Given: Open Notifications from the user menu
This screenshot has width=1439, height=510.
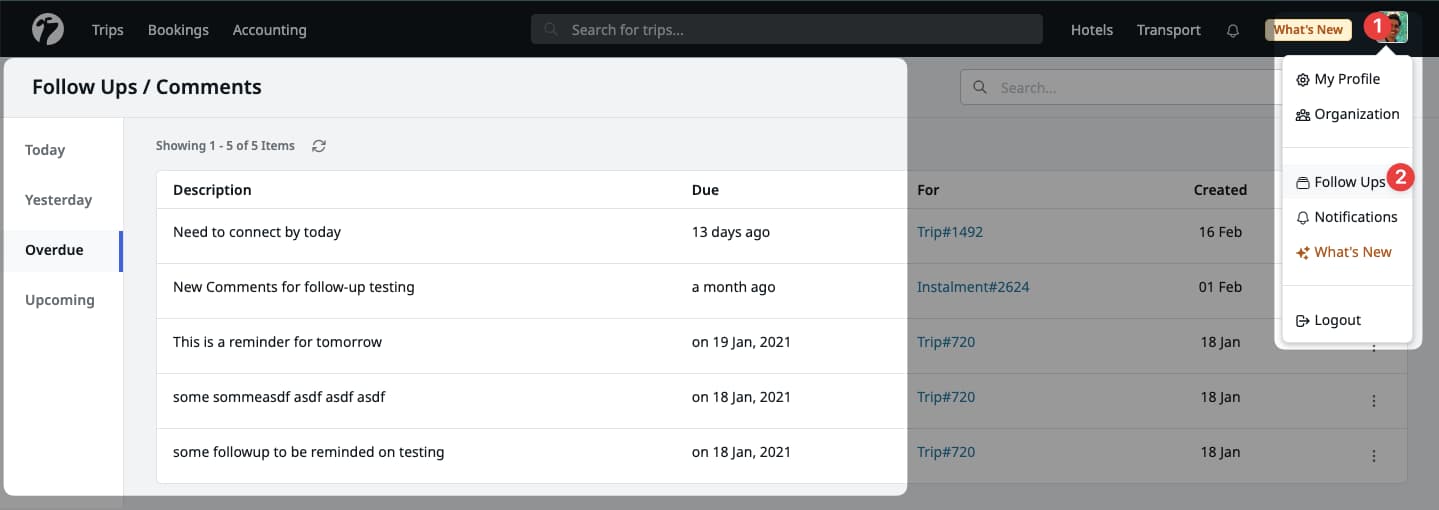Looking at the screenshot, I should pos(1355,217).
